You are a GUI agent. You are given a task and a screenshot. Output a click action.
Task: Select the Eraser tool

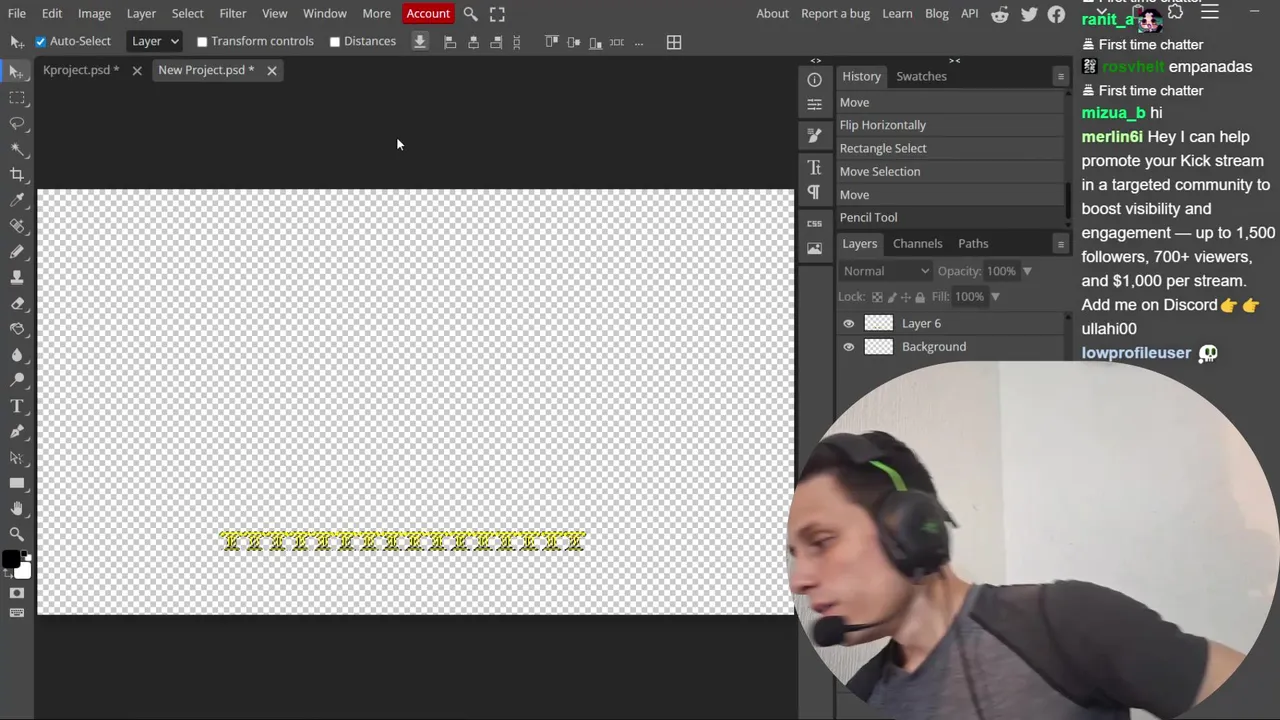(17, 303)
